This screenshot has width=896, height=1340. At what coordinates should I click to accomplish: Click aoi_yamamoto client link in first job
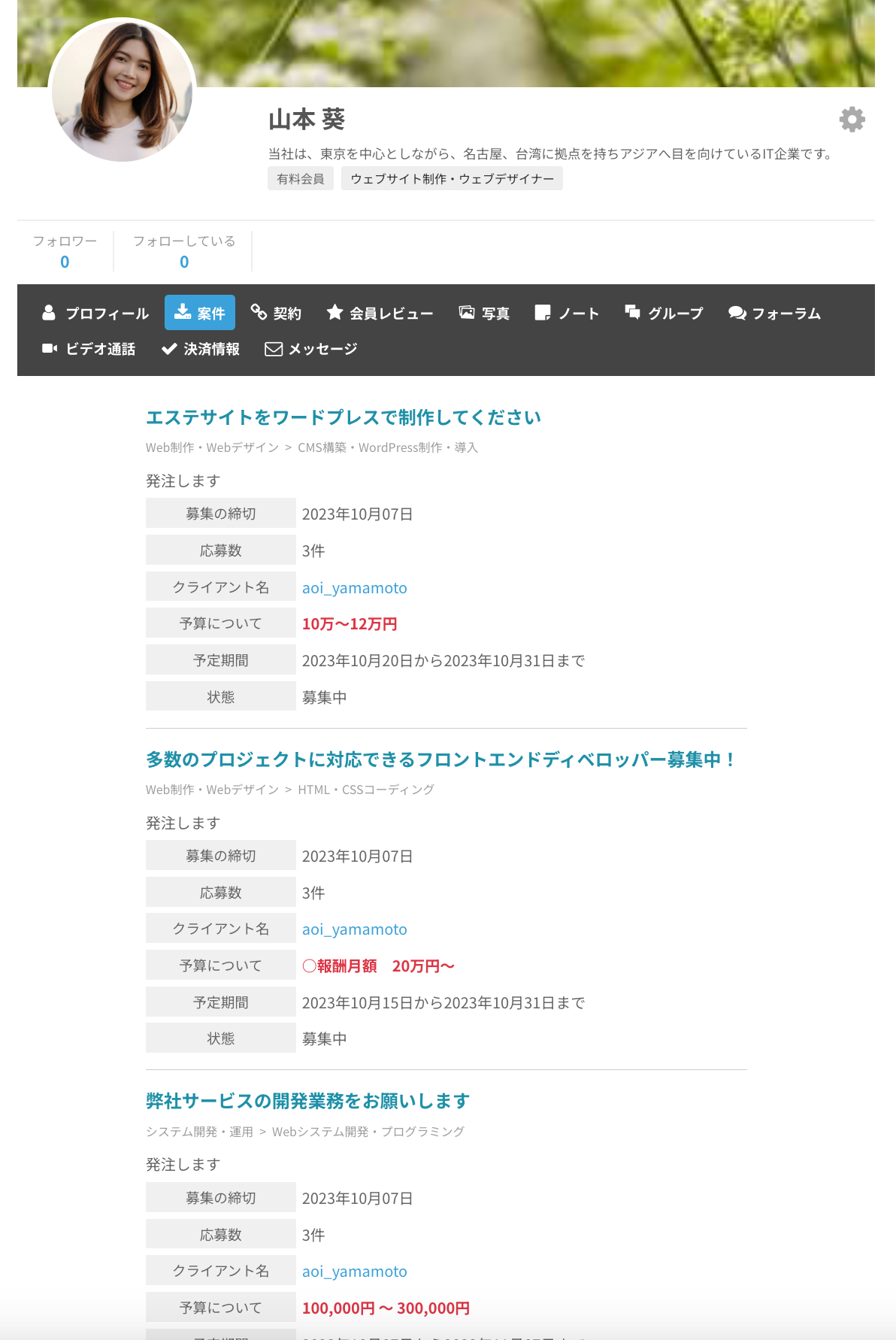pyautogui.click(x=354, y=588)
